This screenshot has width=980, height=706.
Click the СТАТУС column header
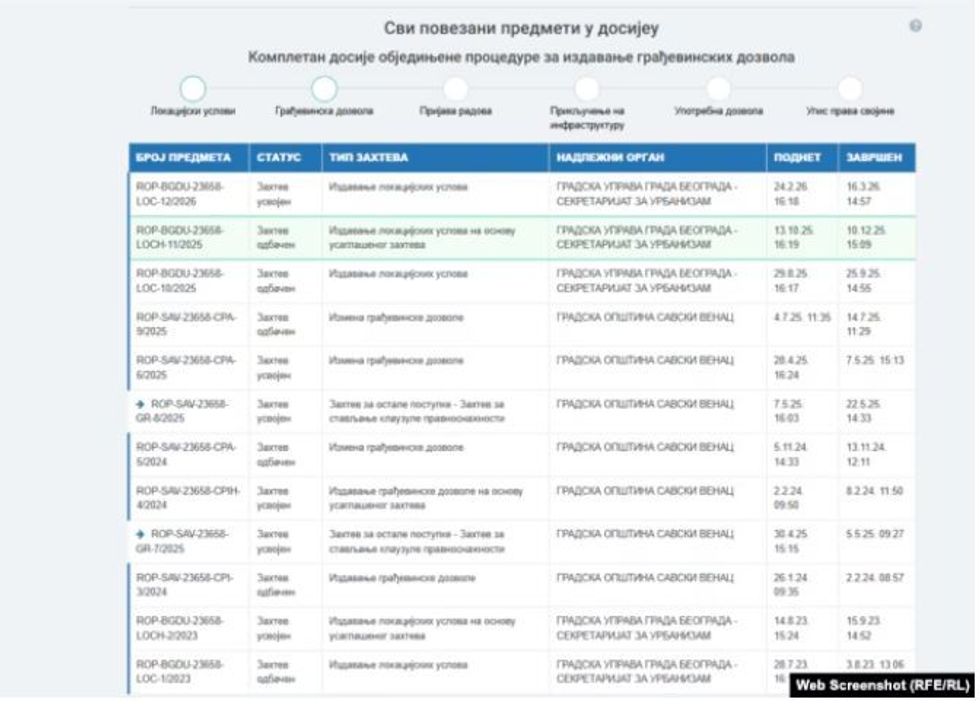click(278, 158)
